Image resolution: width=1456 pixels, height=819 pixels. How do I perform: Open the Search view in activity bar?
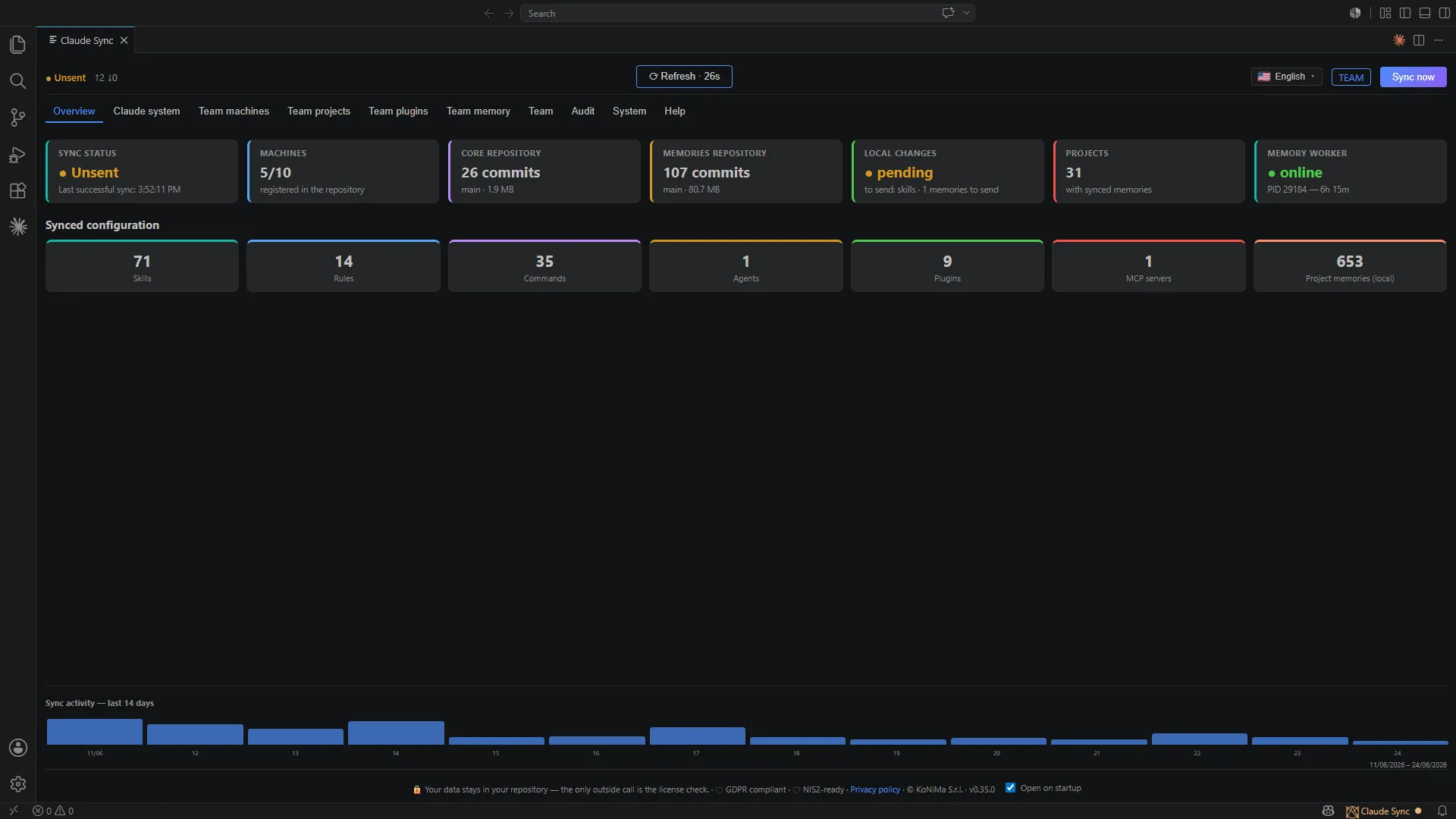[18, 81]
